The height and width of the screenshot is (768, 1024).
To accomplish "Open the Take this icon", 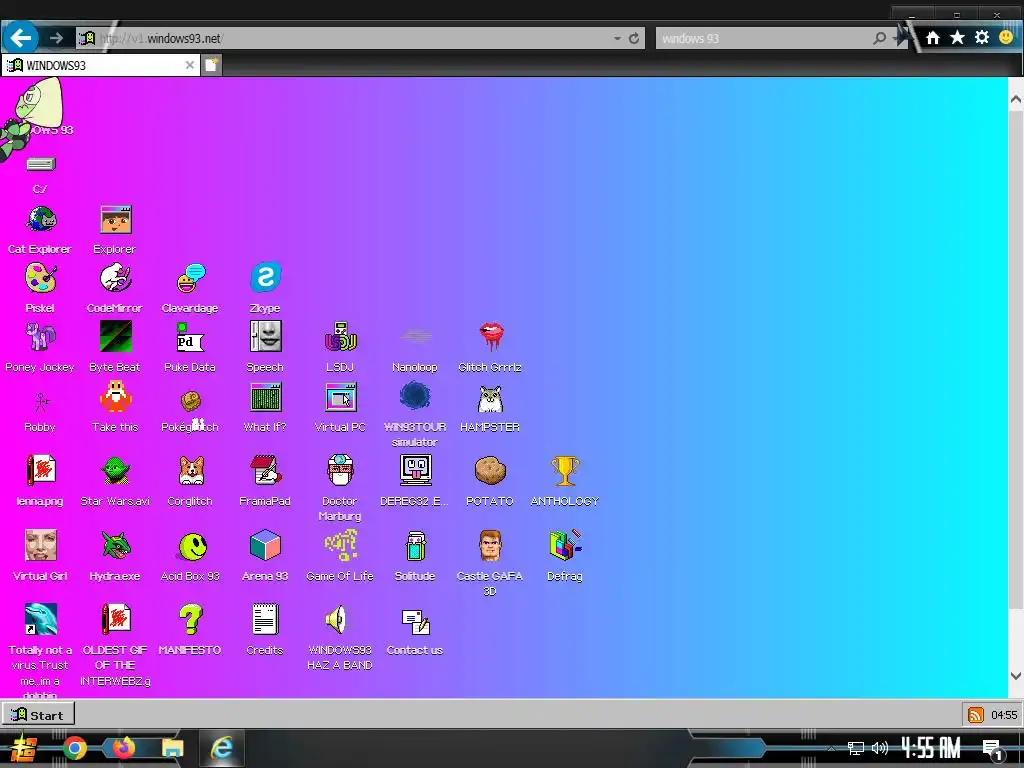I will click(x=116, y=397).
